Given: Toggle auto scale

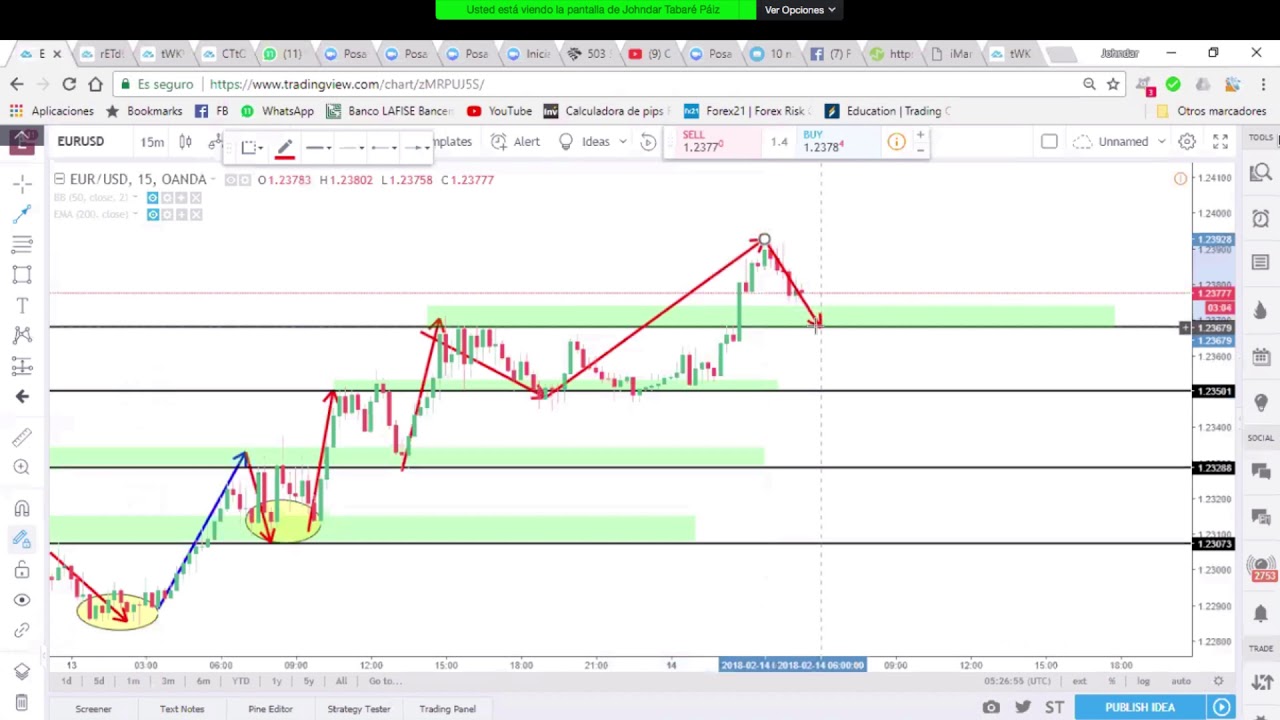Looking at the screenshot, I should pos(1181,681).
